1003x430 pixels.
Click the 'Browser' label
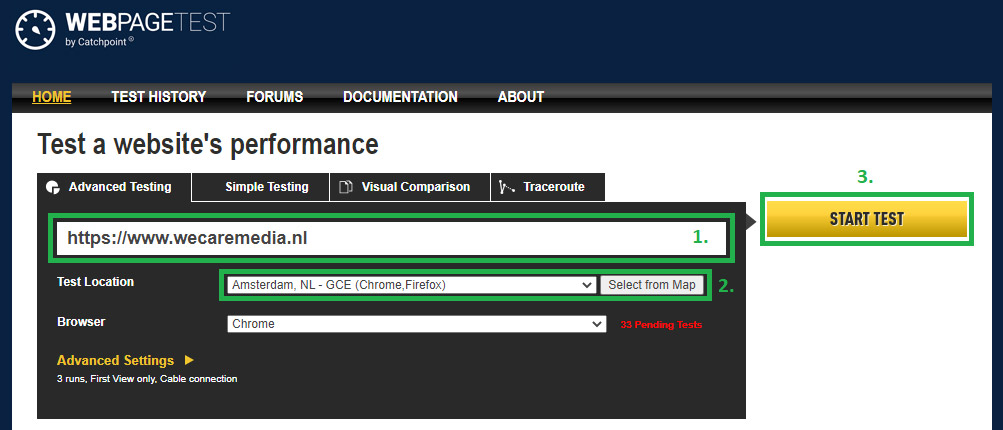(x=81, y=322)
